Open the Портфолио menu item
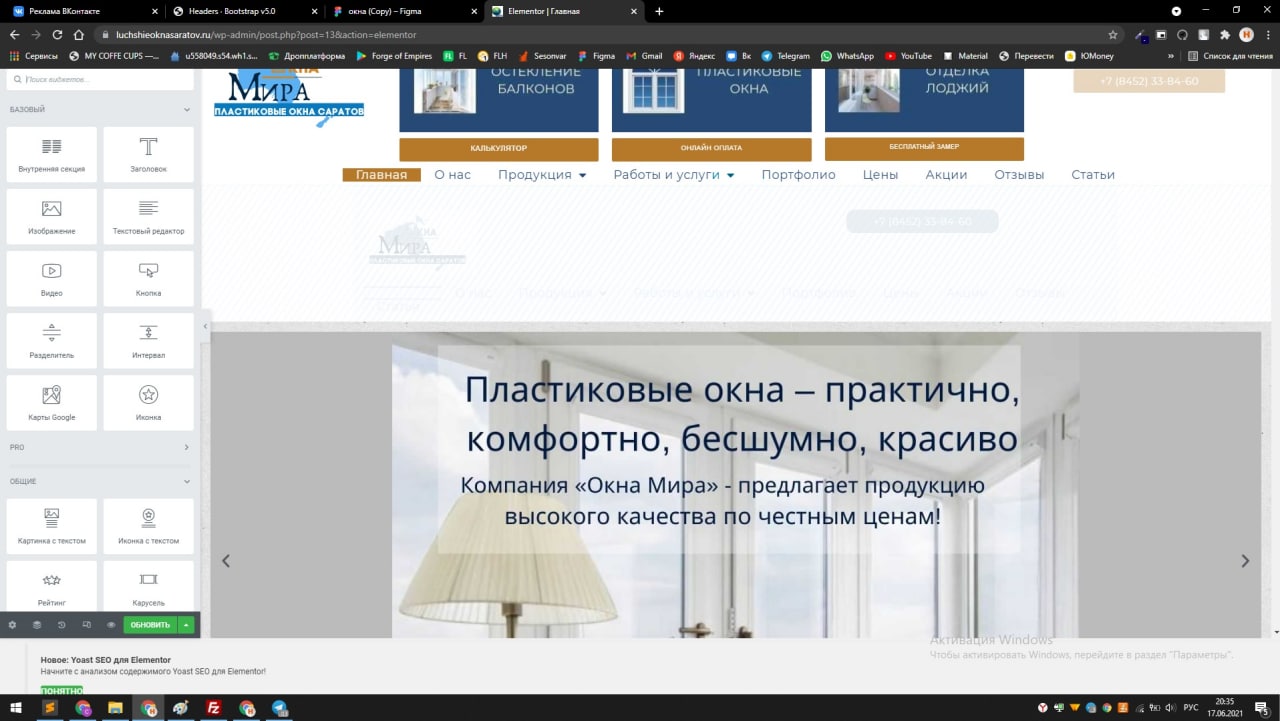 point(798,174)
